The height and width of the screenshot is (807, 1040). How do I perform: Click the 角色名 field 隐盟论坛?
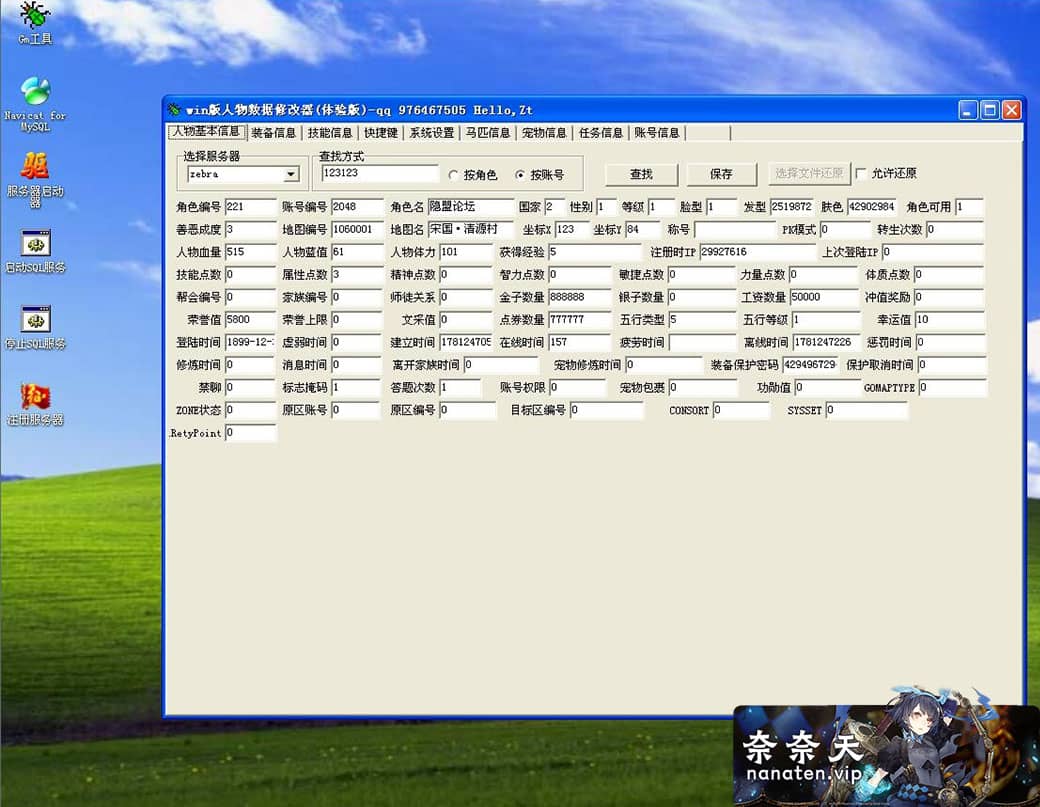tap(470, 207)
